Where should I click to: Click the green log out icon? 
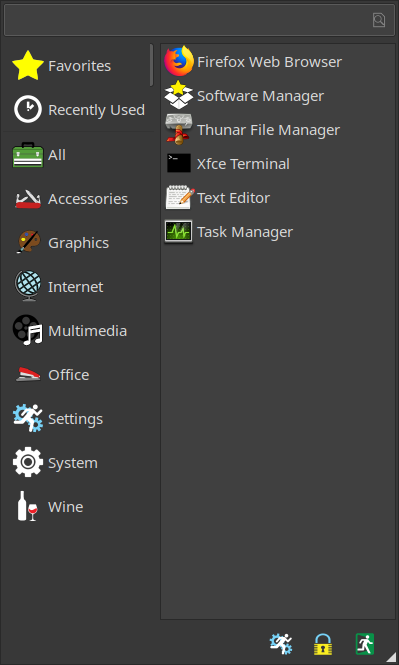click(x=365, y=644)
